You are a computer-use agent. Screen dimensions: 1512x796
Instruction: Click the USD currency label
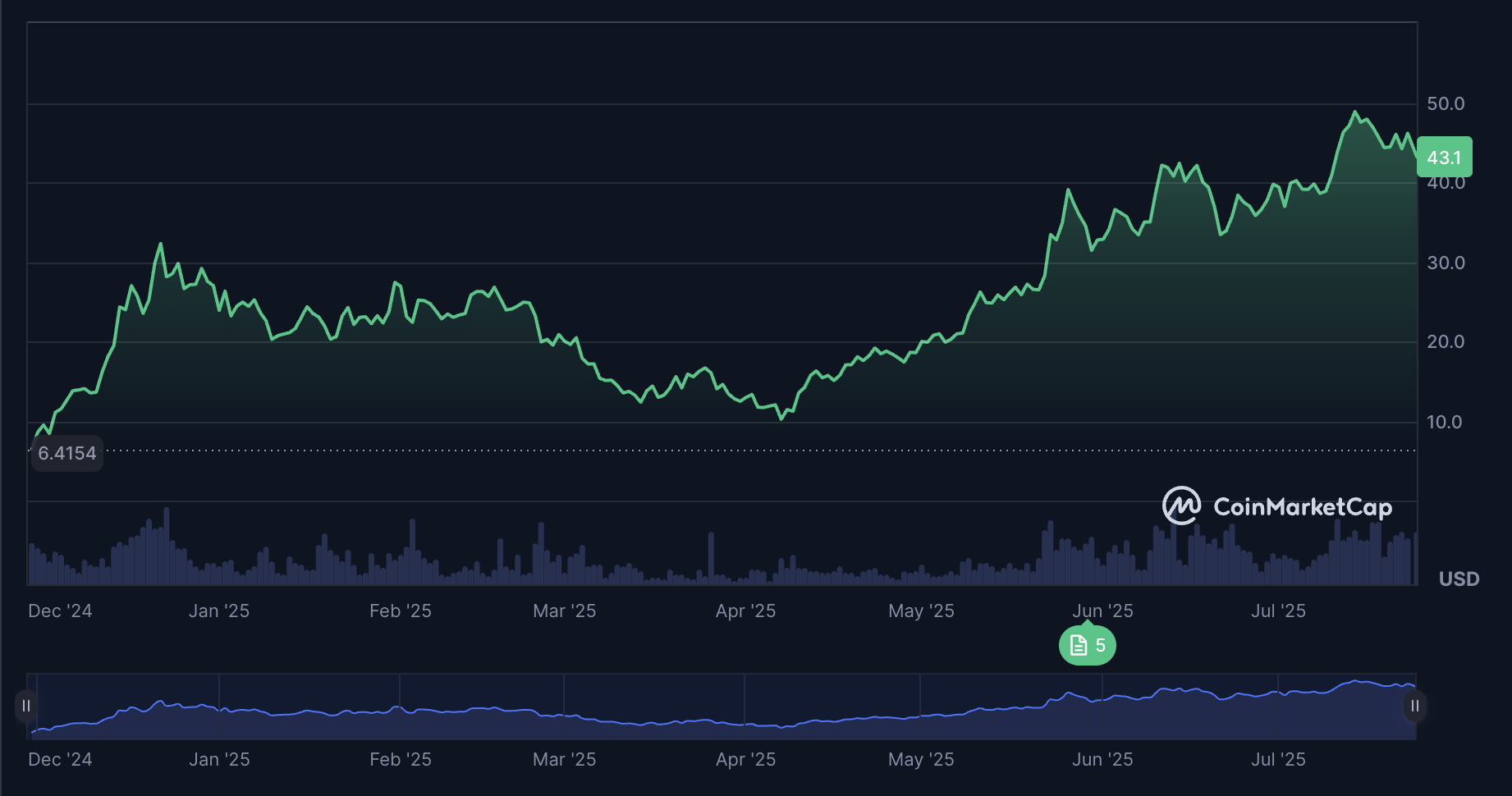[x=1459, y=579]
